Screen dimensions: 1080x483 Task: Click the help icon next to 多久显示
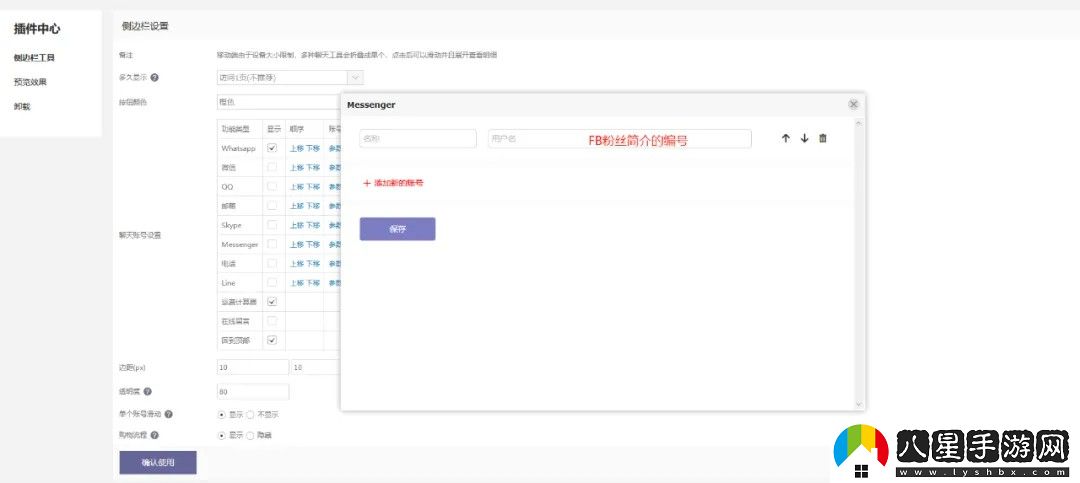click(x=155, y=77)
